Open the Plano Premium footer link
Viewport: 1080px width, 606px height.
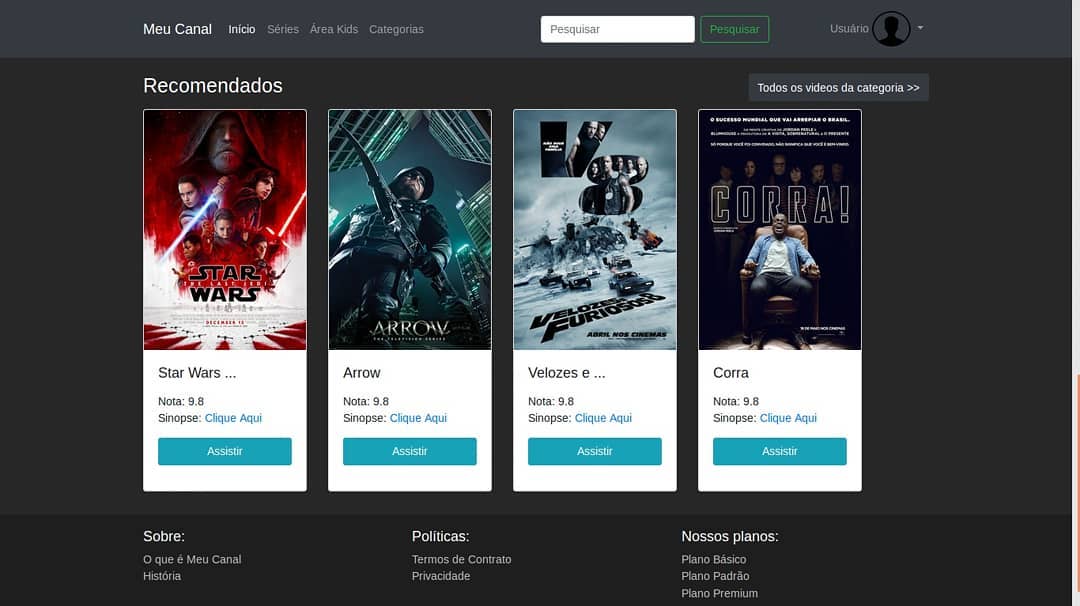tap(719, 593)
